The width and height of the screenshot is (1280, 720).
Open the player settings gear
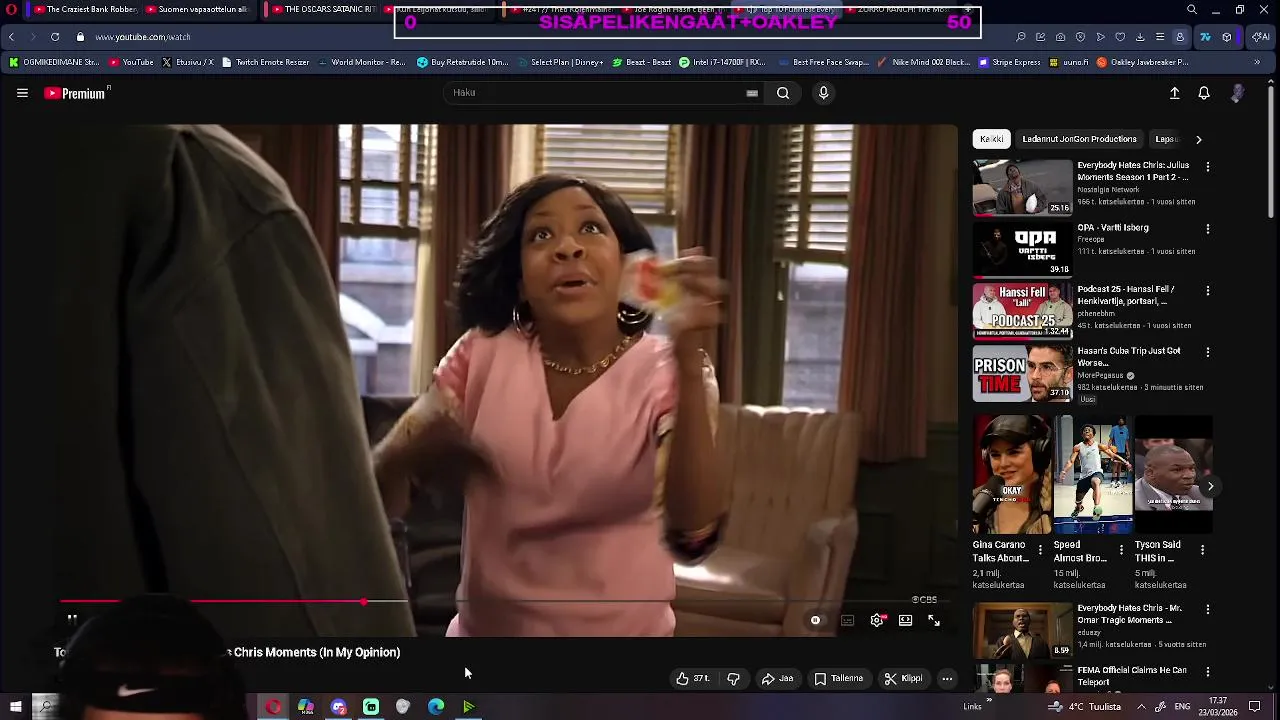(x=877, y=620)
